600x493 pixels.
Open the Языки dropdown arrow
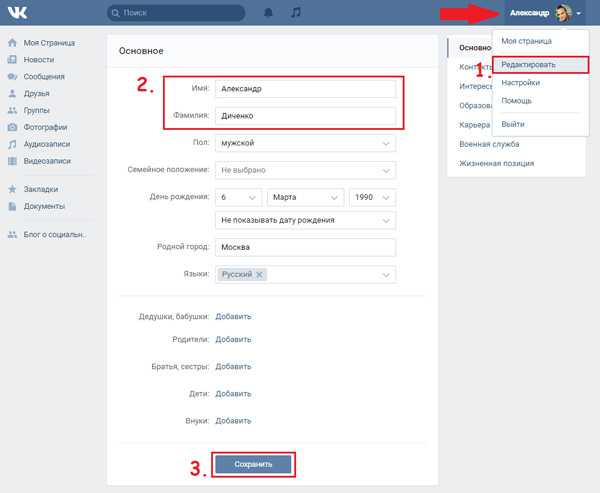tap(386, 275)
